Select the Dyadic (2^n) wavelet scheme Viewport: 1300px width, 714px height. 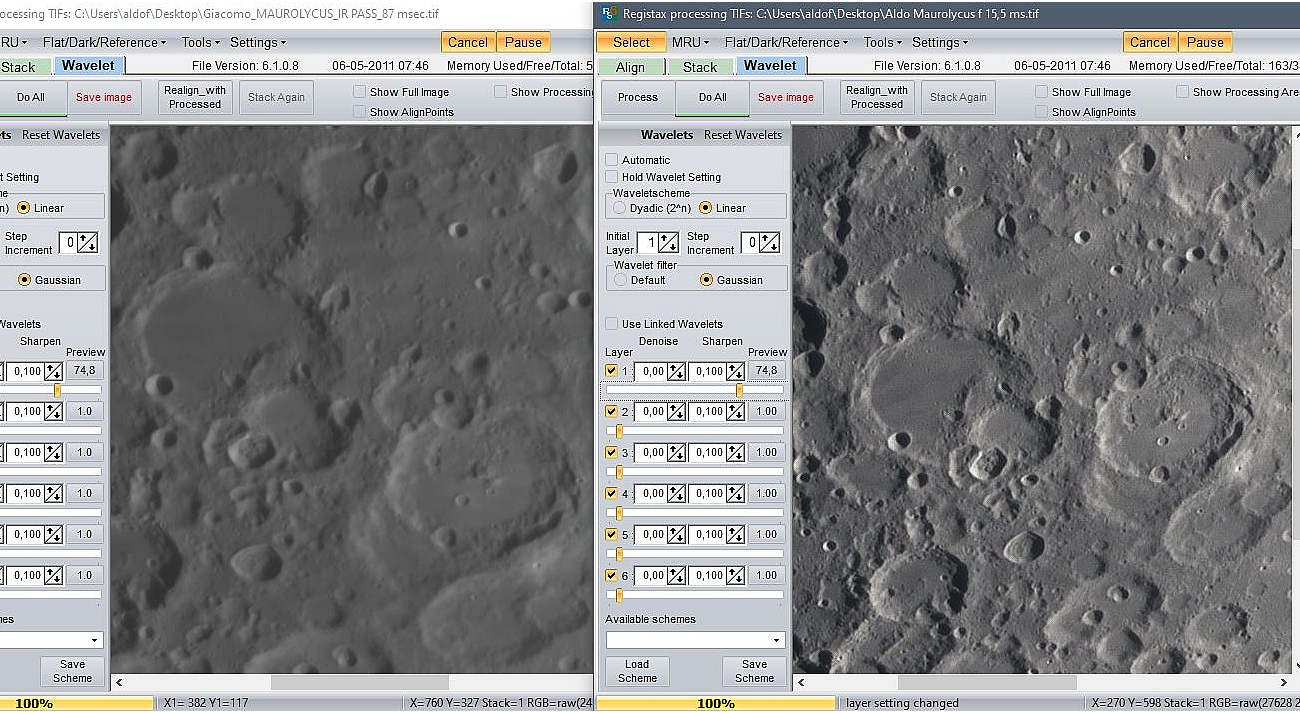[x=620, y=208]
